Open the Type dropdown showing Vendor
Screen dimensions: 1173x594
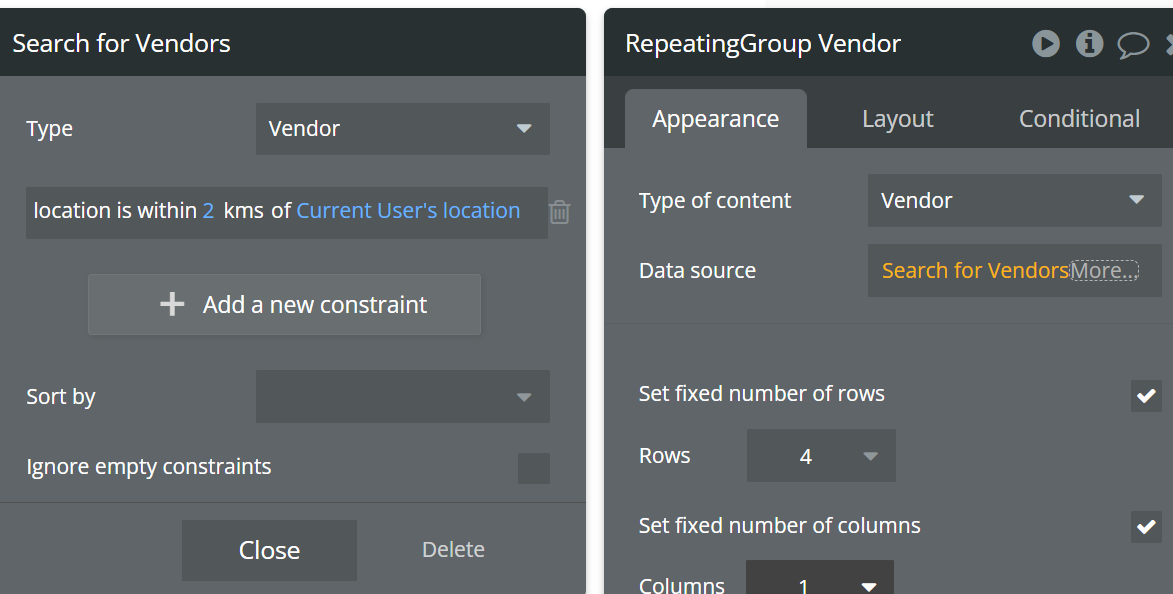(x=402, y=129)
